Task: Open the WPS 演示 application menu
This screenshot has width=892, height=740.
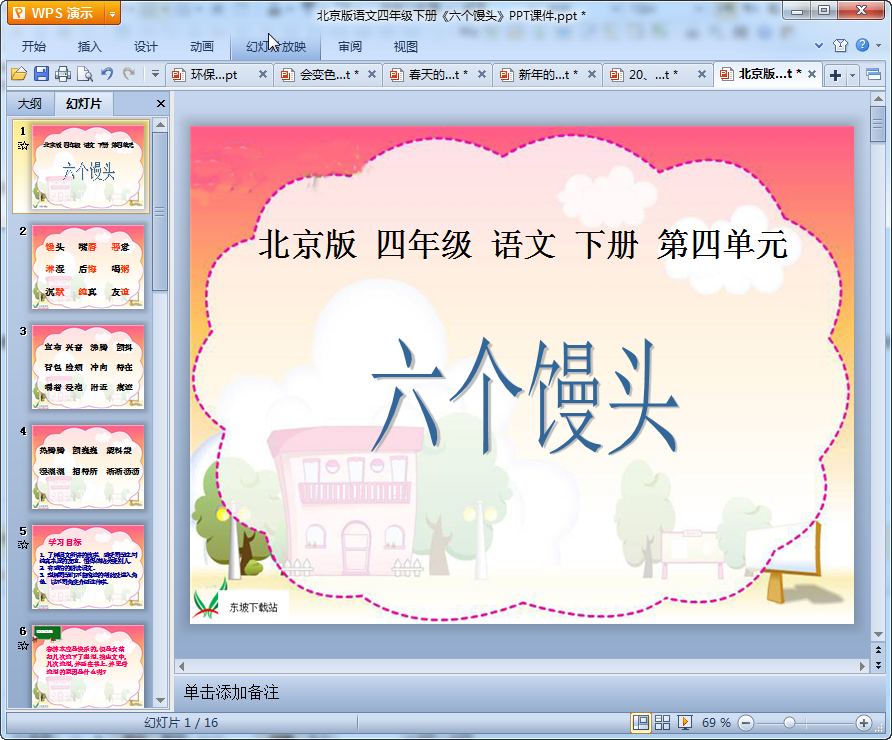Action: (x=56, y=13)
